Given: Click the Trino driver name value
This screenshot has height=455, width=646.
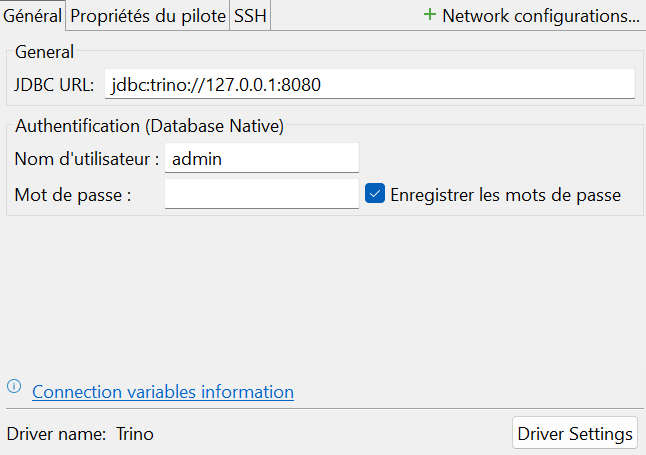Looking at the screenshot, I should [x=135, y=434].
